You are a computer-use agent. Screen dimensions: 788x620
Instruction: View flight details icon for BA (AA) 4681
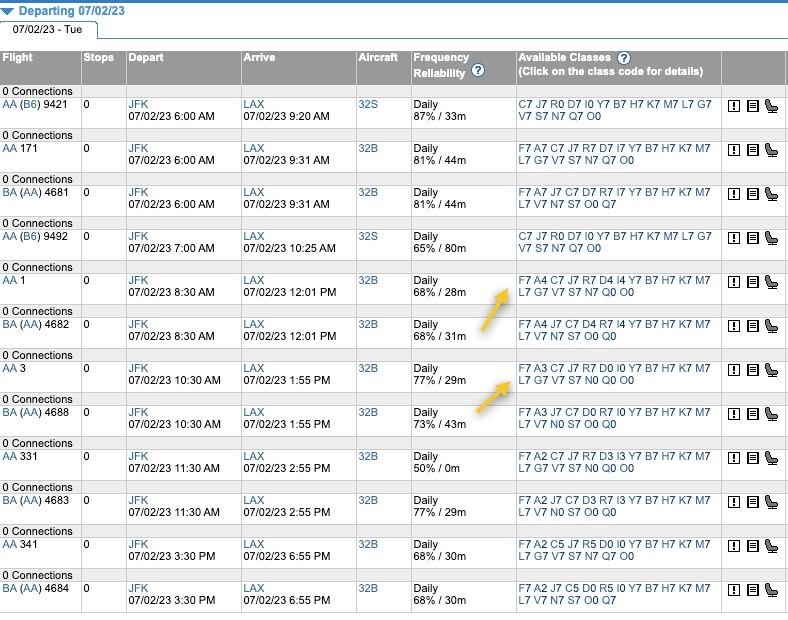(x=752, y=194)
